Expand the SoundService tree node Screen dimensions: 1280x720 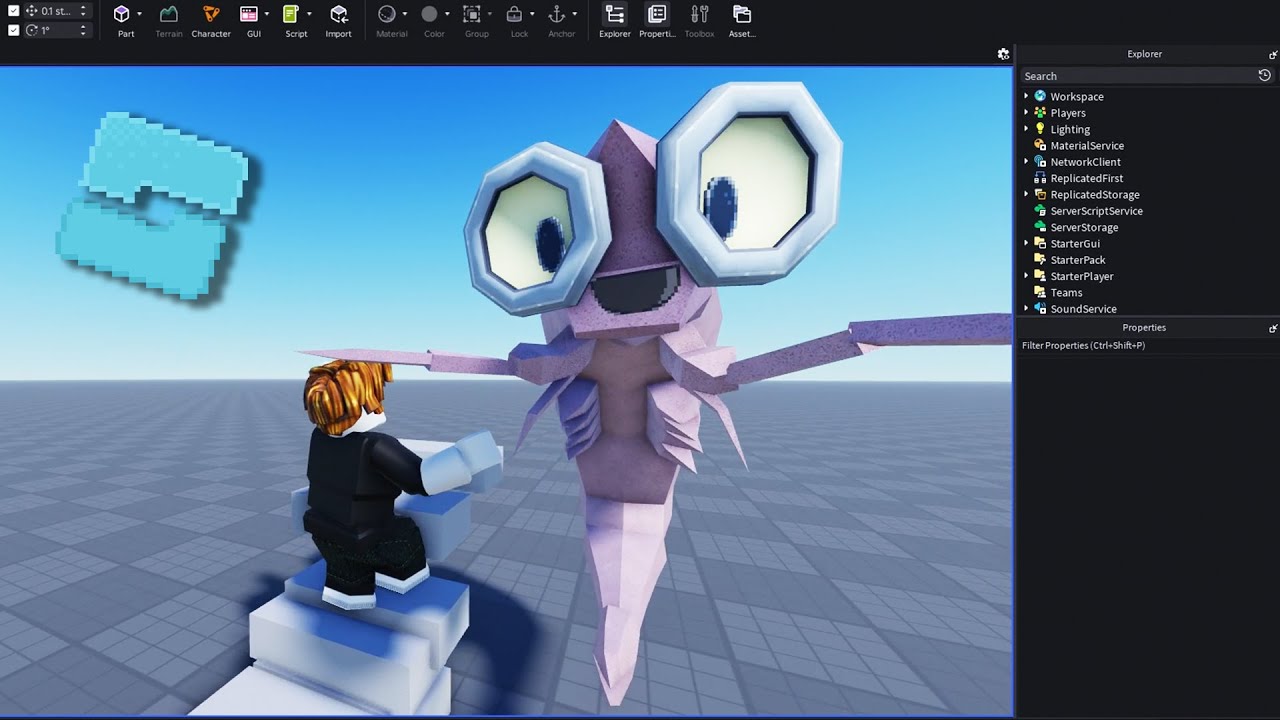coord(1026,309)
